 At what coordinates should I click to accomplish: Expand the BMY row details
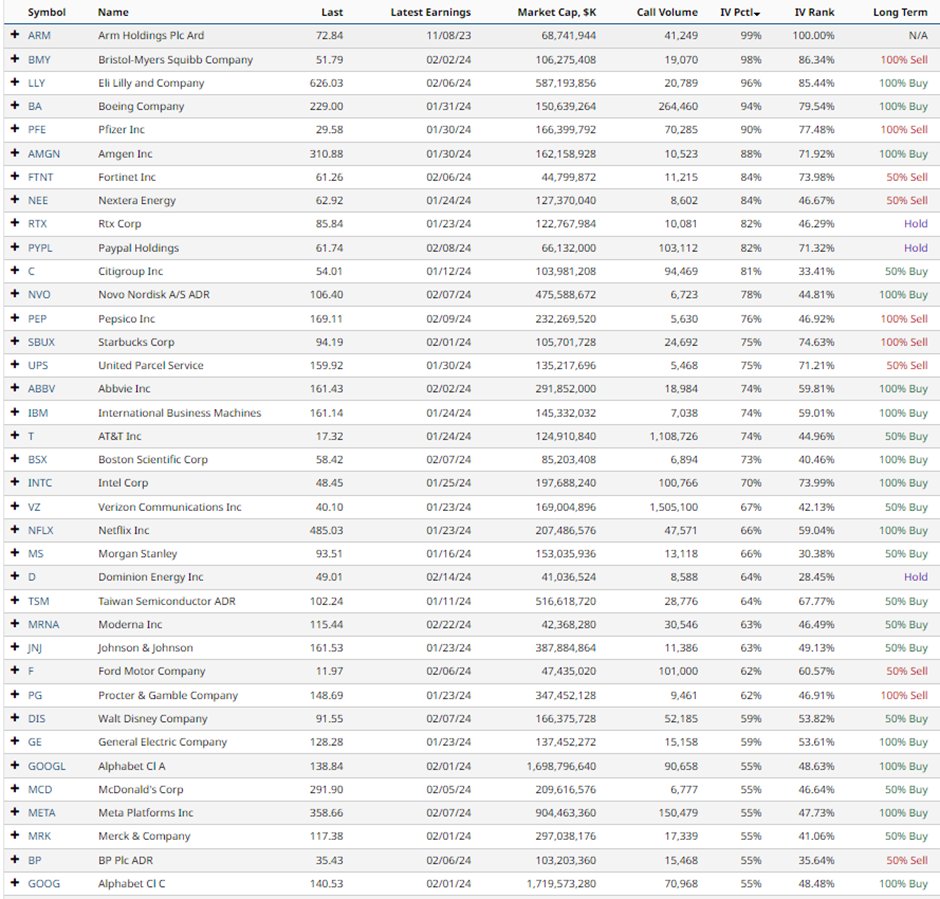coord(15,59)
